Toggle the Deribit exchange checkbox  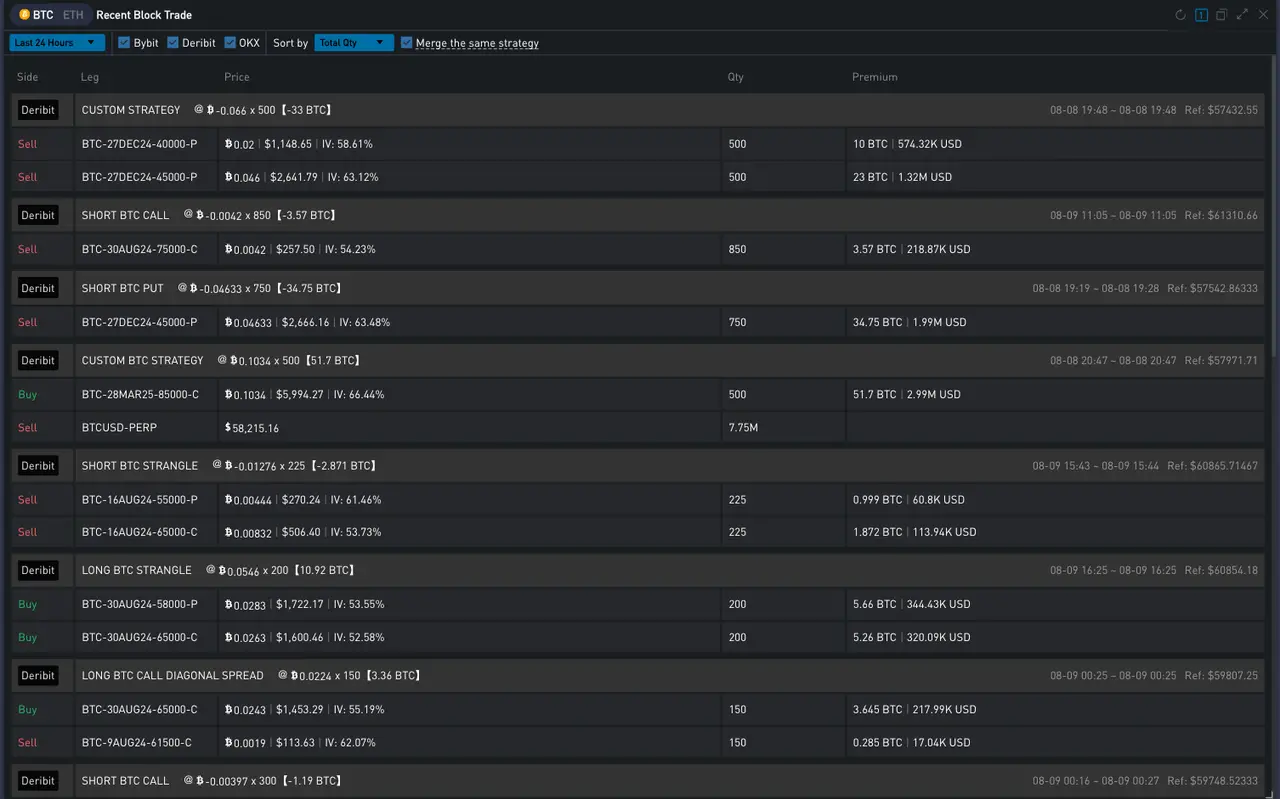click(x=173, y=43)
